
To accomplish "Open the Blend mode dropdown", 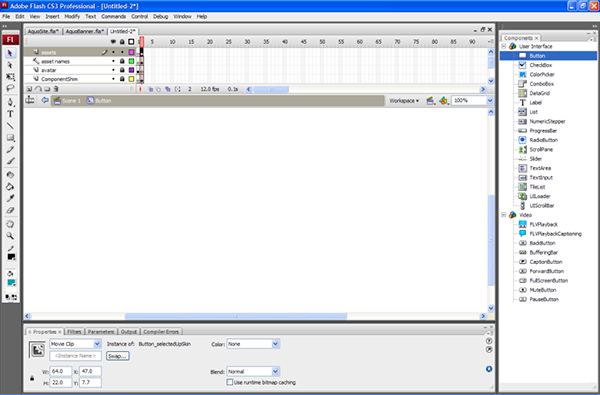I will click(253, 371).
